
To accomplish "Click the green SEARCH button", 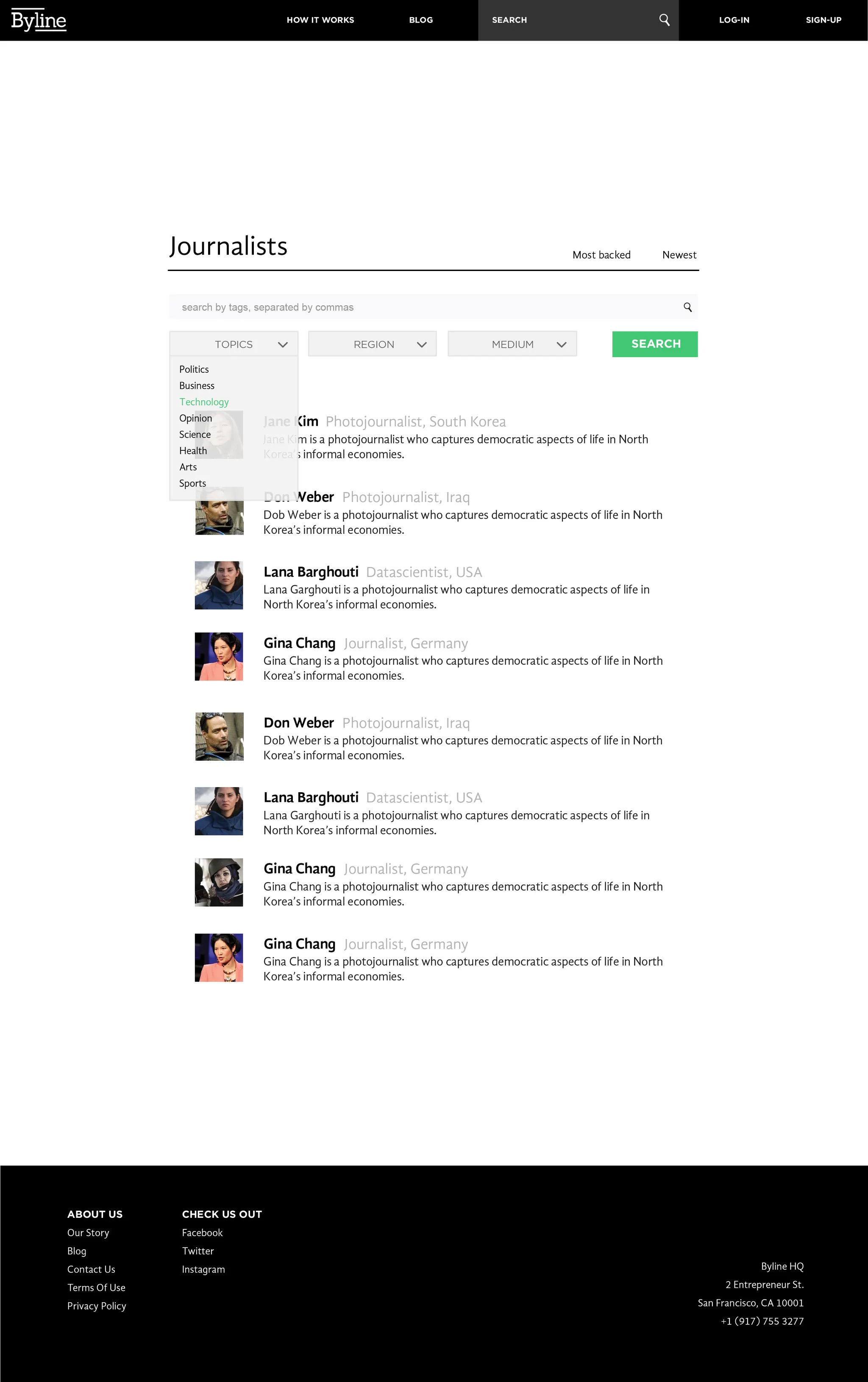I will coord(654,344).
